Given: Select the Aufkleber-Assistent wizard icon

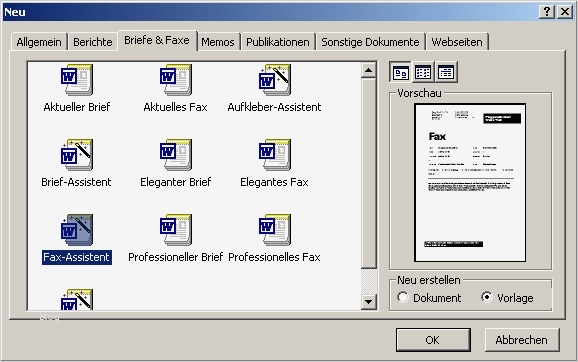Looking at the screenshot, I should (275, 80).
